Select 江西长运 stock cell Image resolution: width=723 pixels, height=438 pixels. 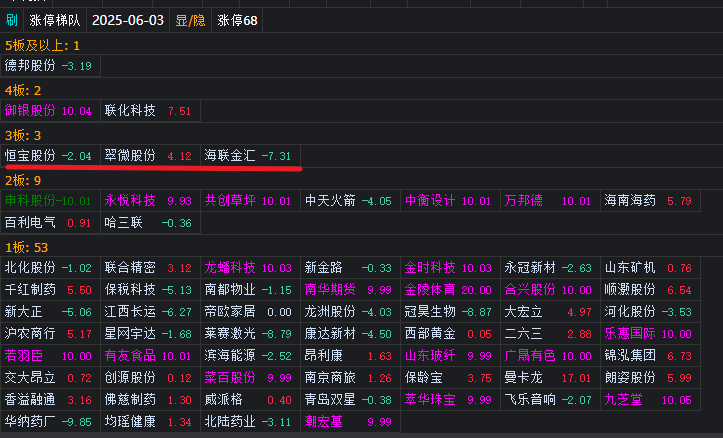pyautogui.click(x=150, y=312)
